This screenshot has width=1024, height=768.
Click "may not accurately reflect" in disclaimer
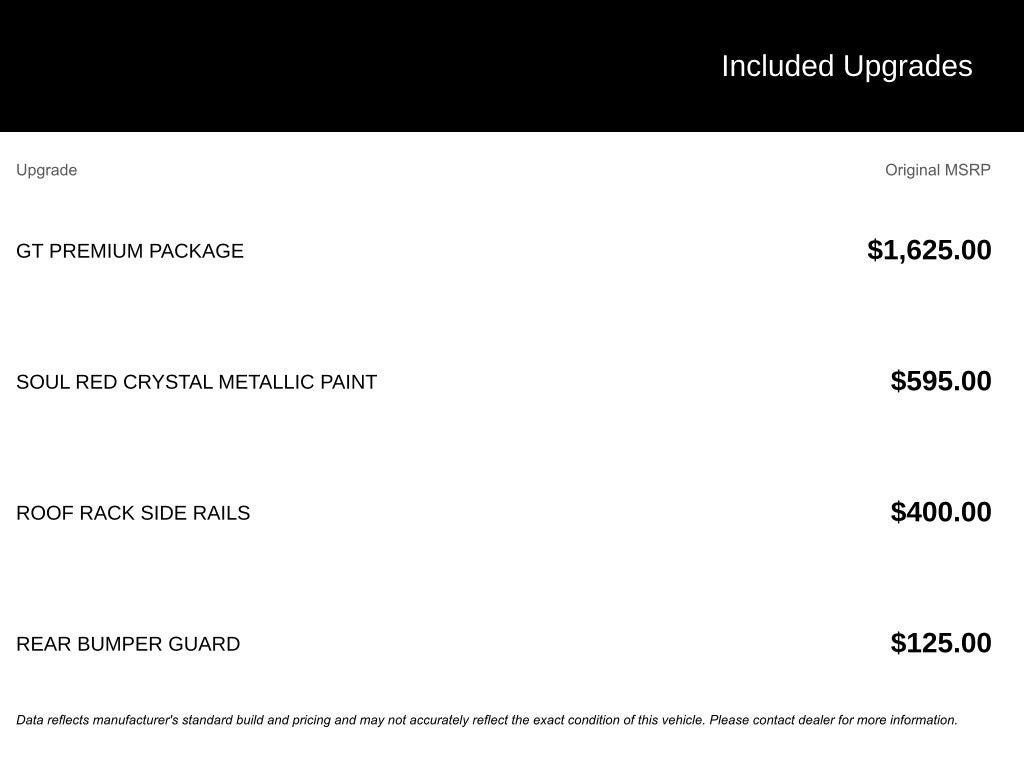430,720
